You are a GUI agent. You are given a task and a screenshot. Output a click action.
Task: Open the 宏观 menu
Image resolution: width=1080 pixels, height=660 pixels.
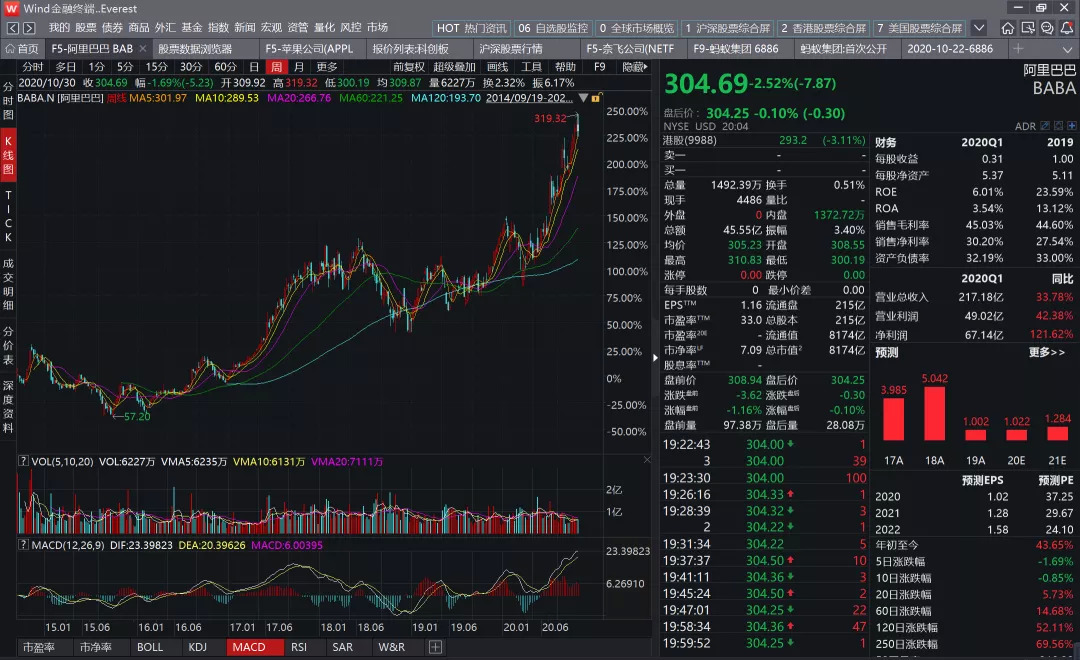tap(271, 28)
